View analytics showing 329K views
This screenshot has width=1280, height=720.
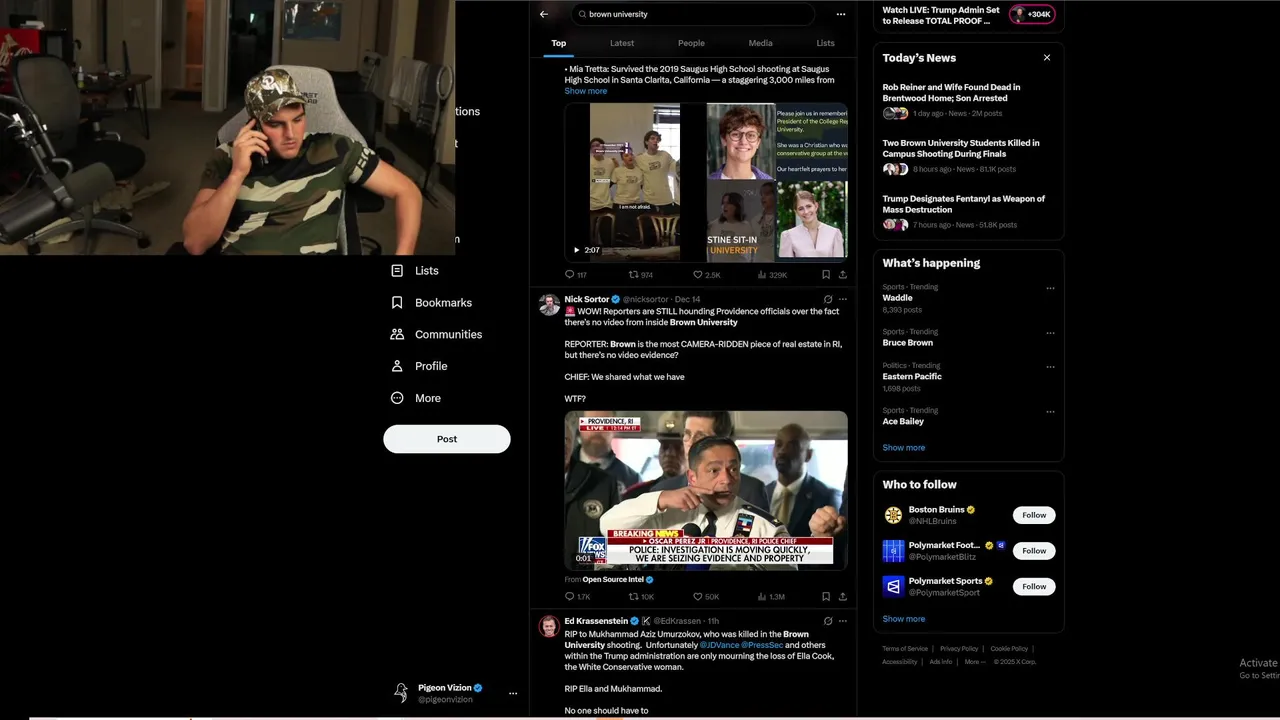[772, 275]
